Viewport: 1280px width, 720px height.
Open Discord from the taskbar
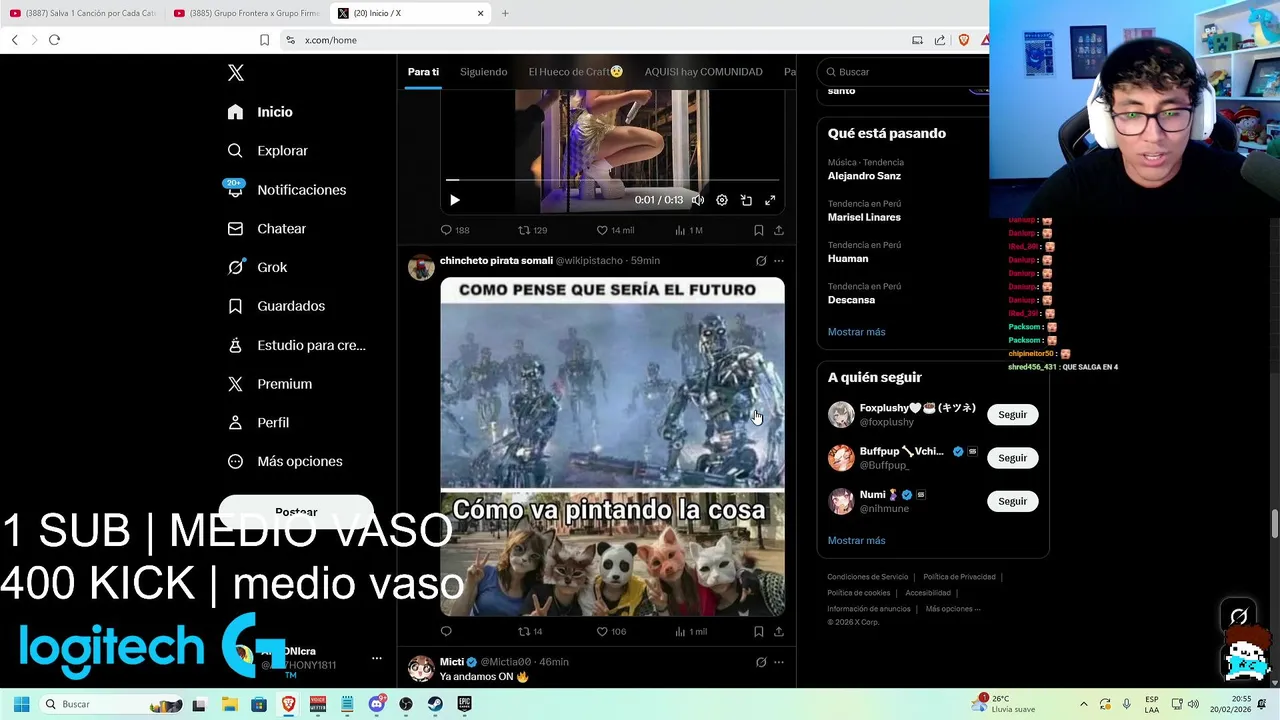pos(376,704)
